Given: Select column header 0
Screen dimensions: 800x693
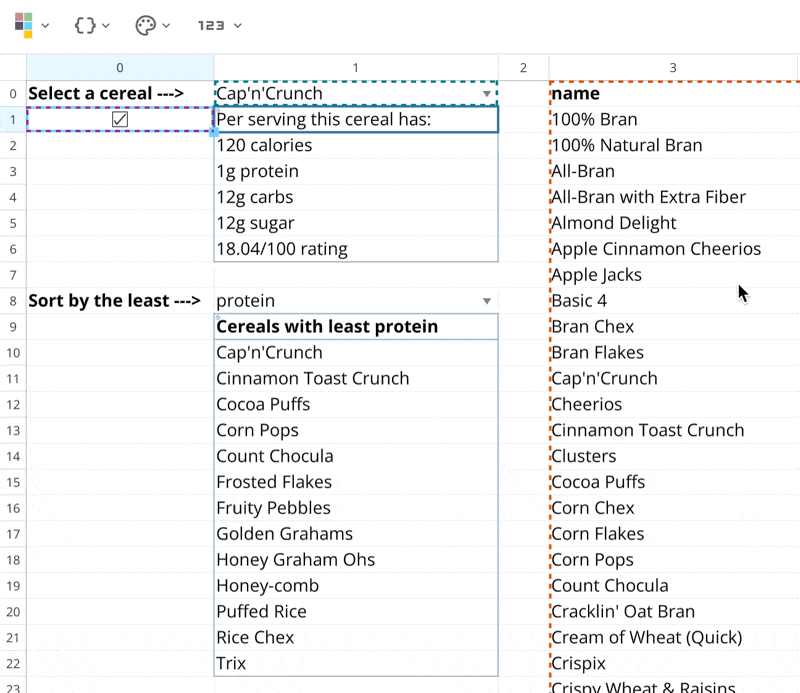Looking at the screenshot, I should tap(120, 68).
